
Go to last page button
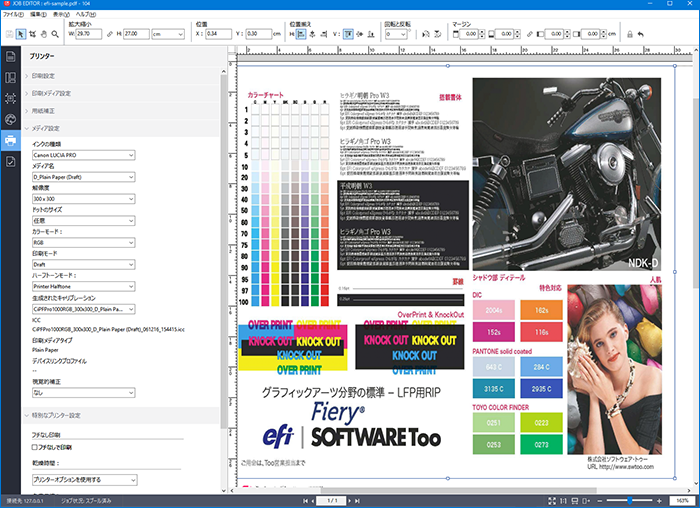[357, 501]
